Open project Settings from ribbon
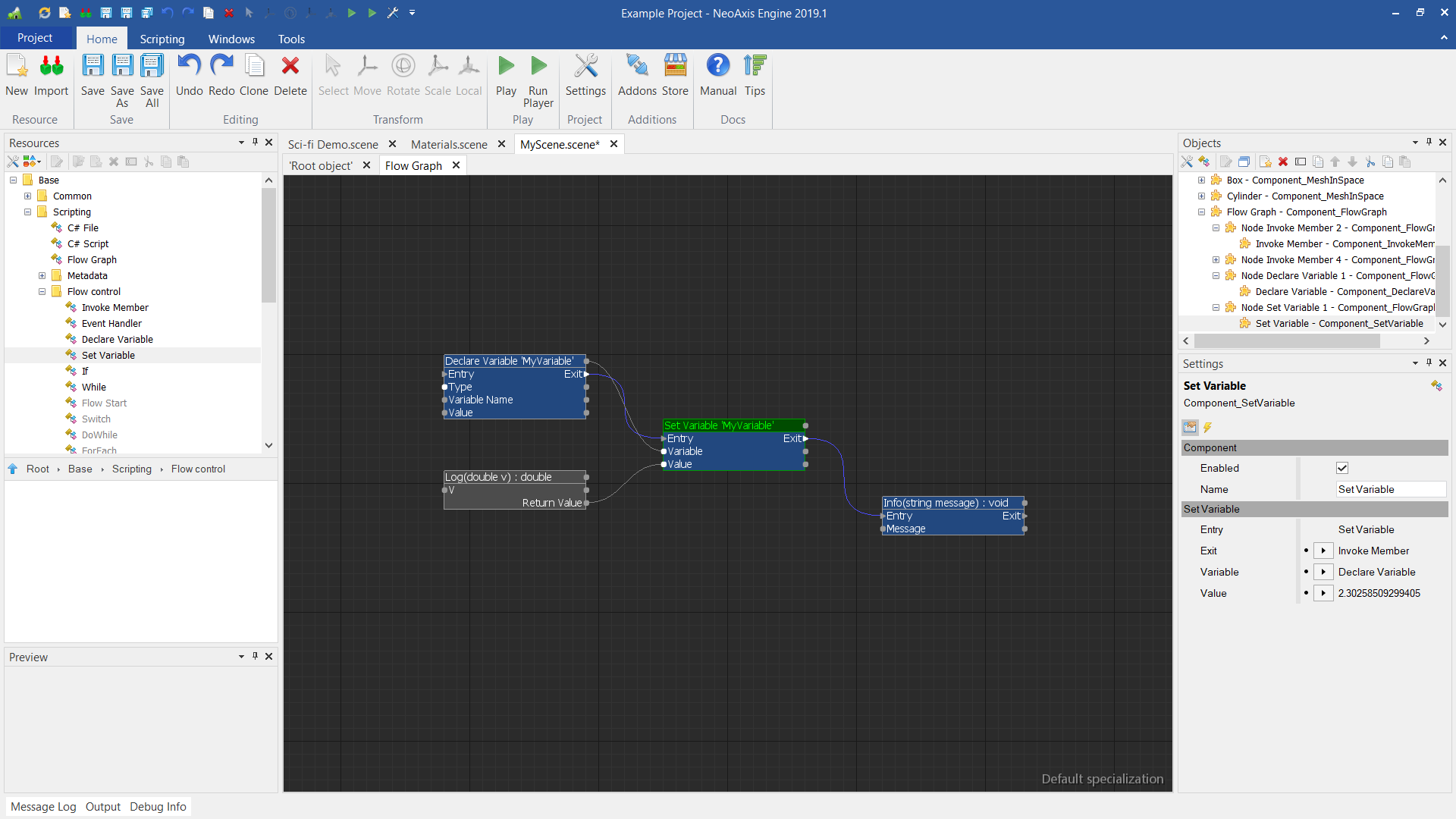 click(x=585, y=67)
